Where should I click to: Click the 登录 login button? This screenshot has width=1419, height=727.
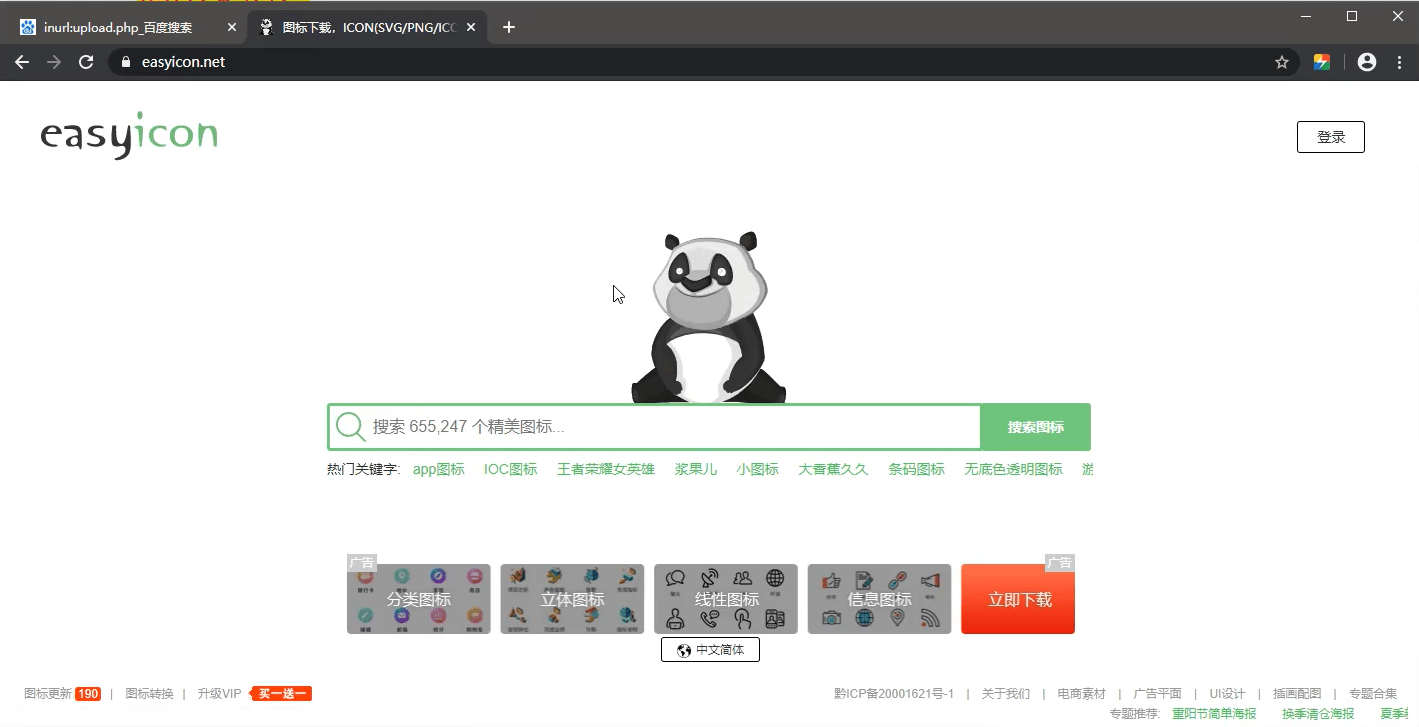pos(1331,137)
